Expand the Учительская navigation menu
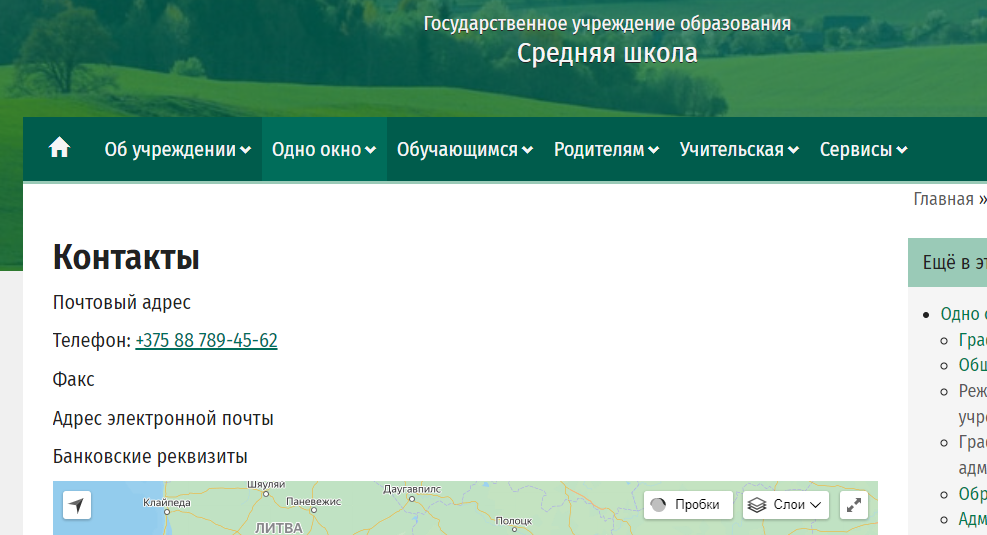Screen dimensions: 987x535 [739, 150]
